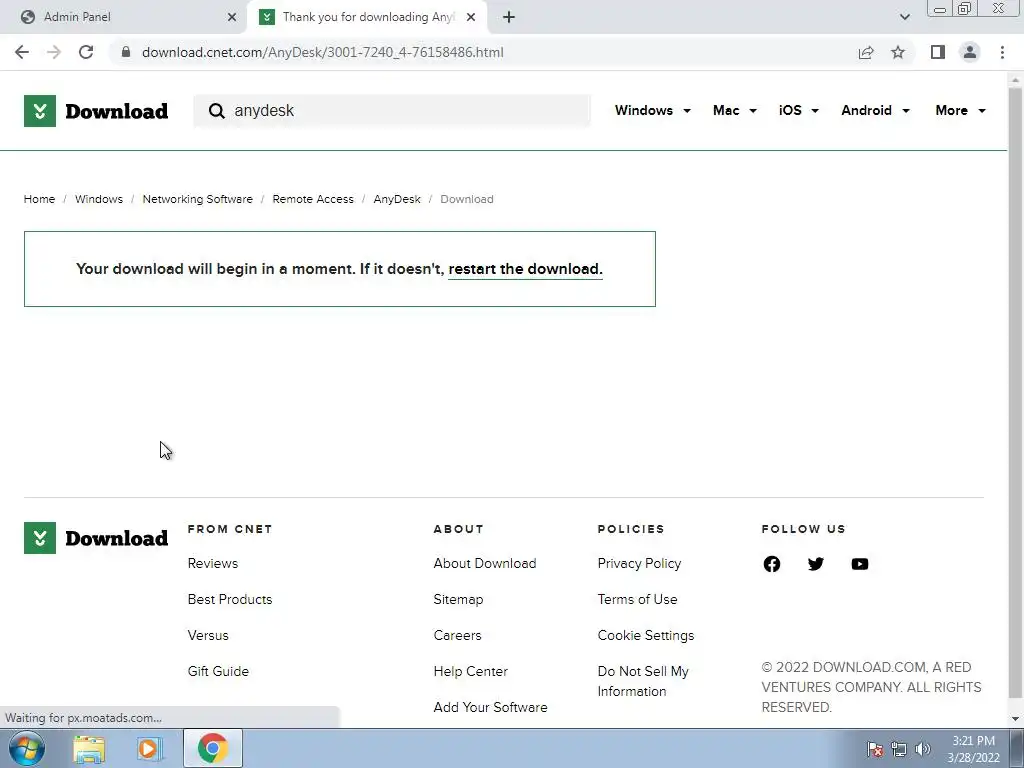Click the share page icon in address bar
Screen dimensions: 1024x768
click(866, 52)
